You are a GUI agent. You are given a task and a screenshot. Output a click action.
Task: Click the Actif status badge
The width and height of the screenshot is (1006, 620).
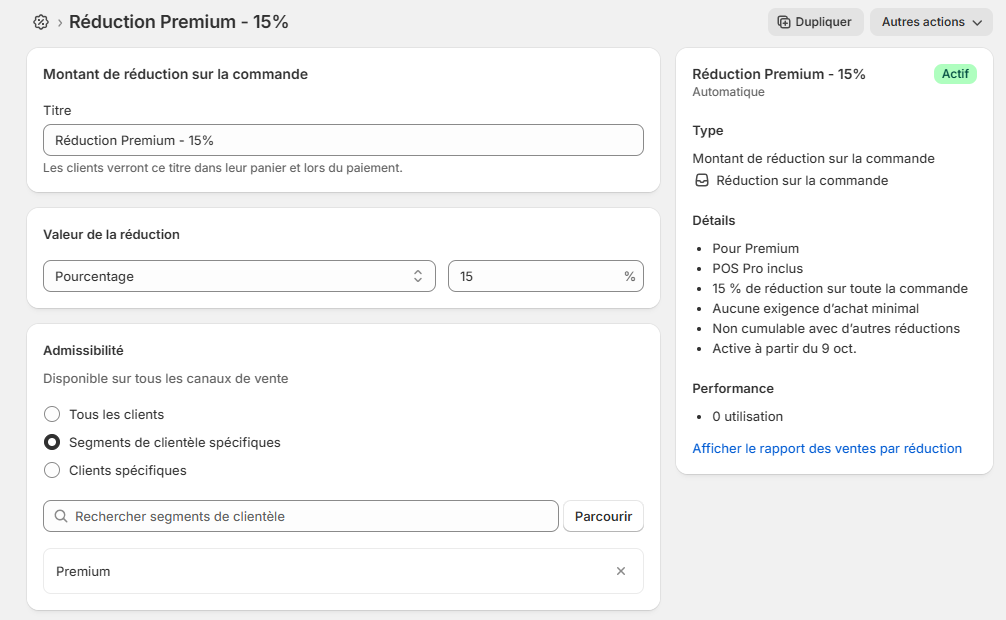[954, 74]
